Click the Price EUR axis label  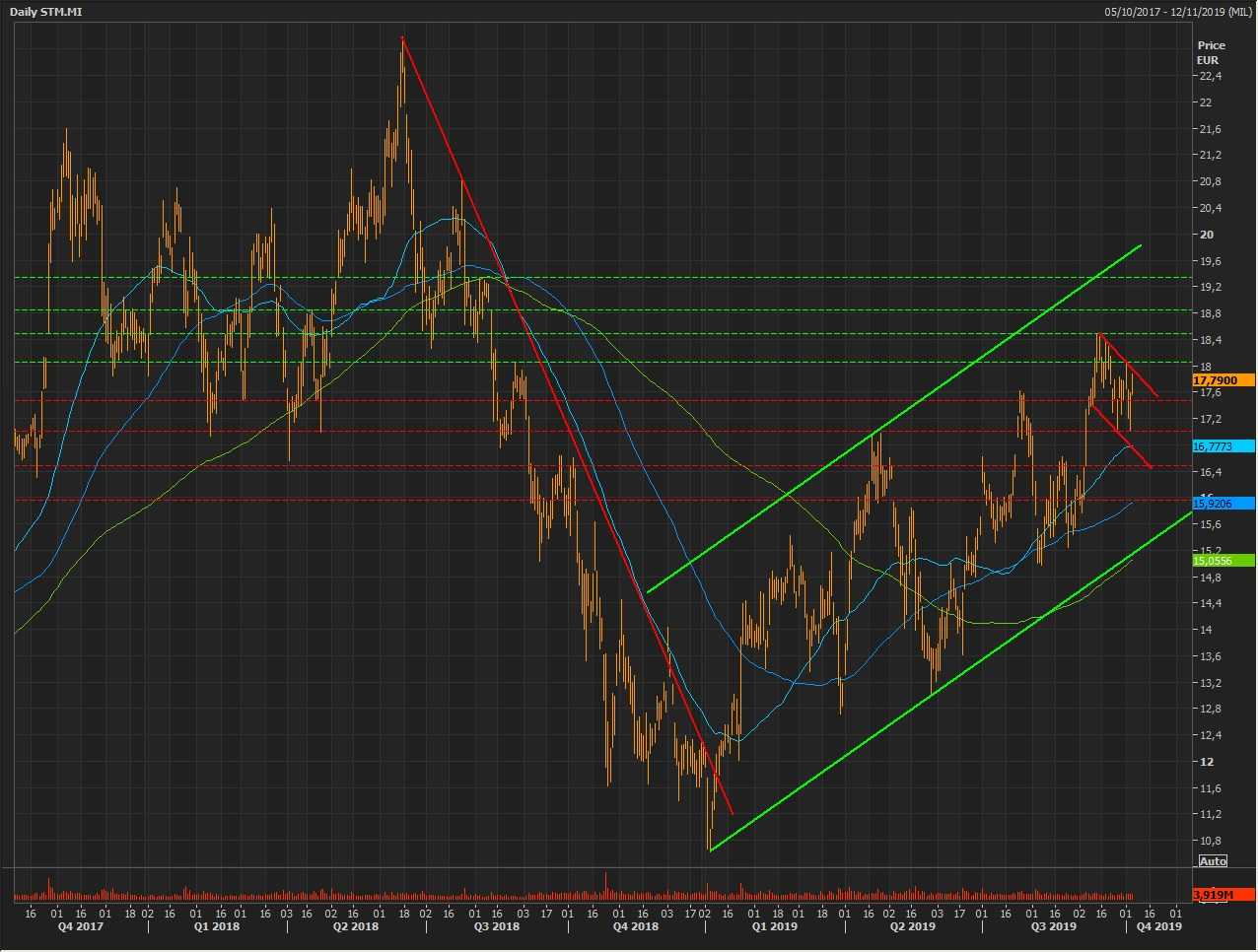click(1211, 52)
